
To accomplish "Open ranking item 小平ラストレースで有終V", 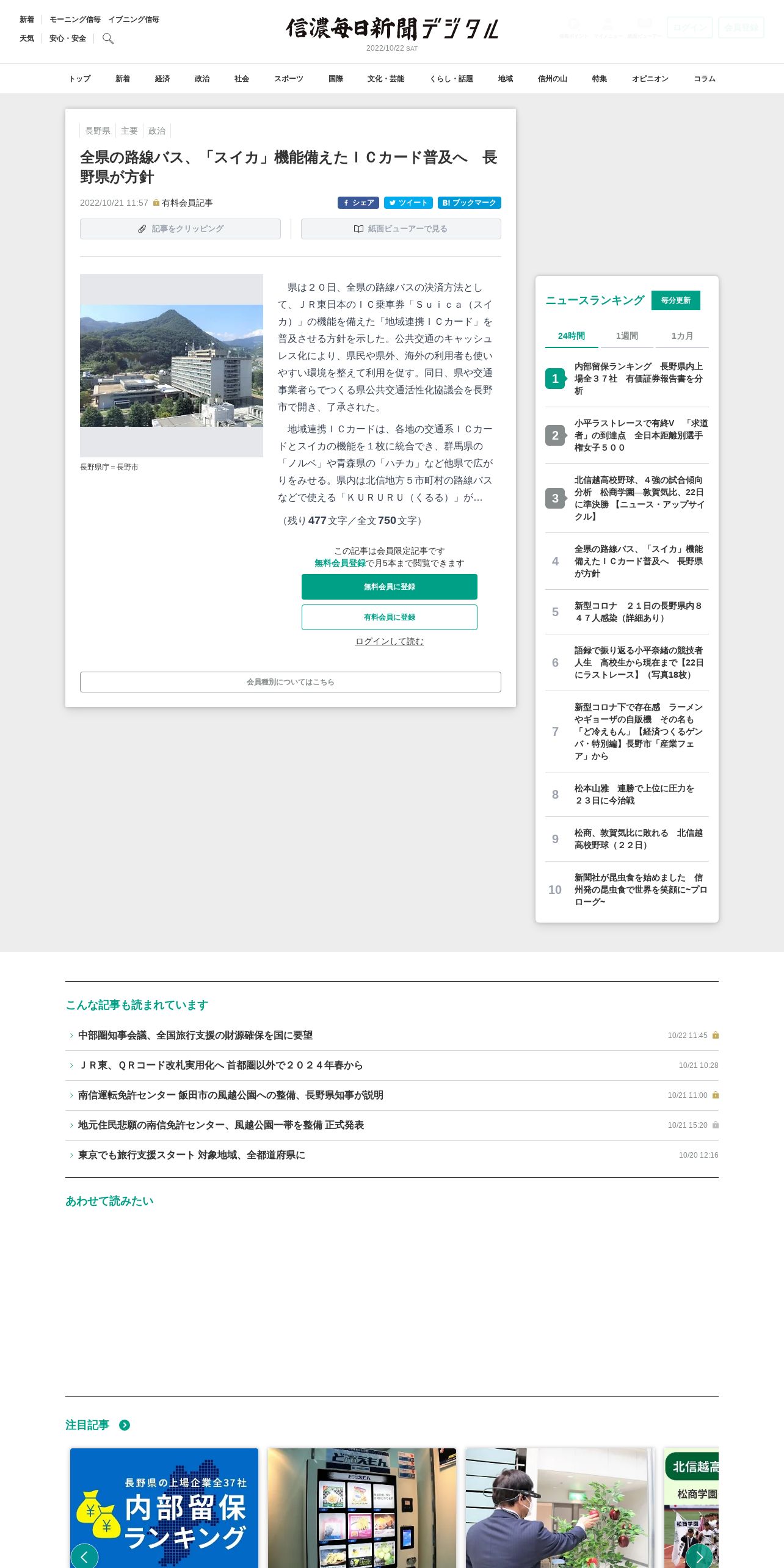I will click(x=641, y=435).
